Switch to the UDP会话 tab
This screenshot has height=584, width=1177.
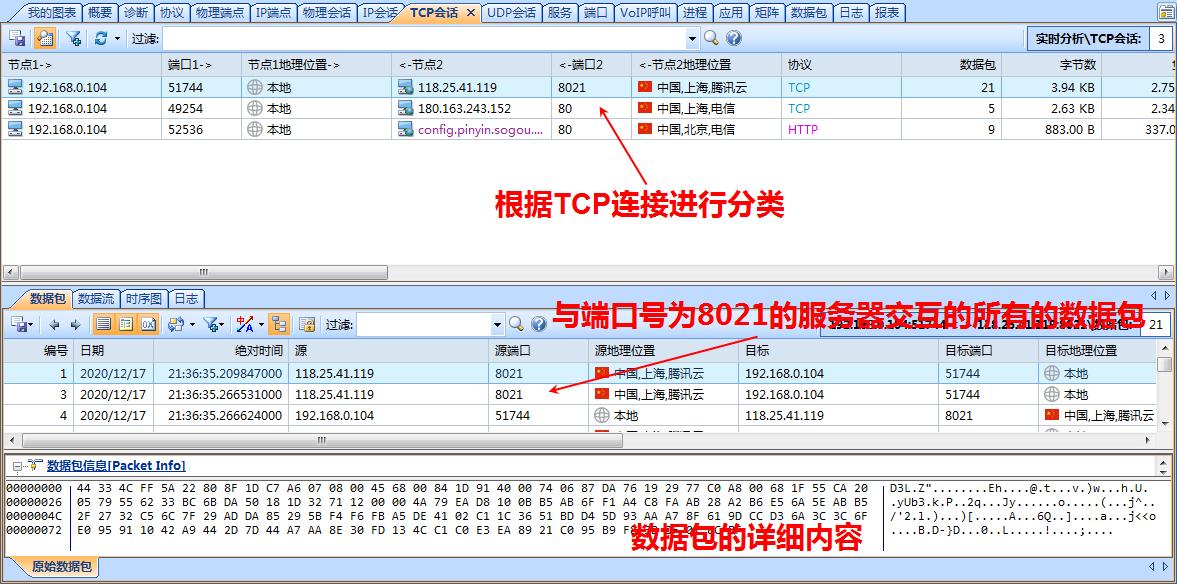[510, 13]
